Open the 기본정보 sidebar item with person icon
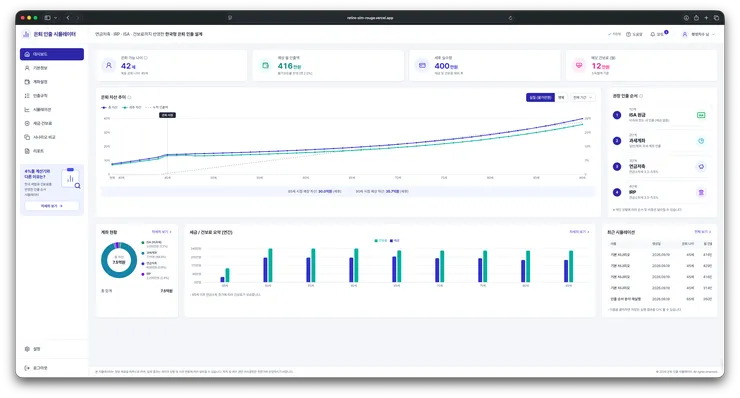The image size is (740, 398). [x=52, y=68]
